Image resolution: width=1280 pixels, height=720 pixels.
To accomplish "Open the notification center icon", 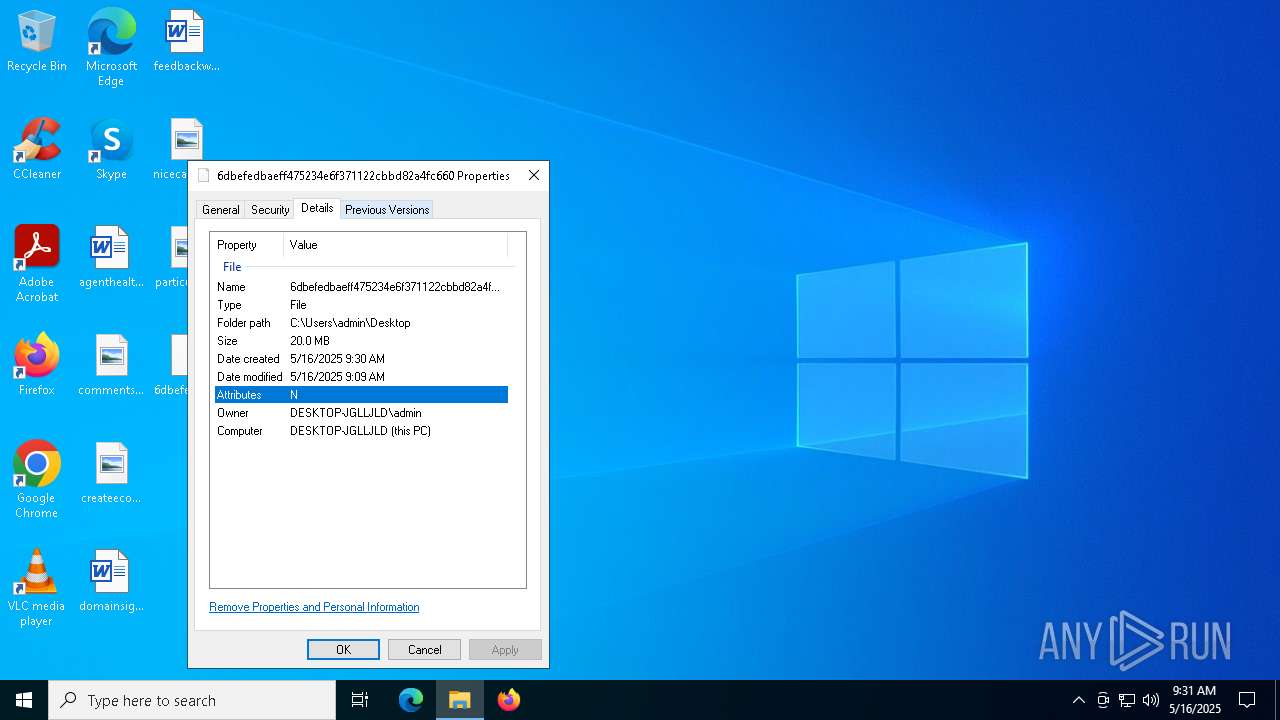I will point(1247,700).
